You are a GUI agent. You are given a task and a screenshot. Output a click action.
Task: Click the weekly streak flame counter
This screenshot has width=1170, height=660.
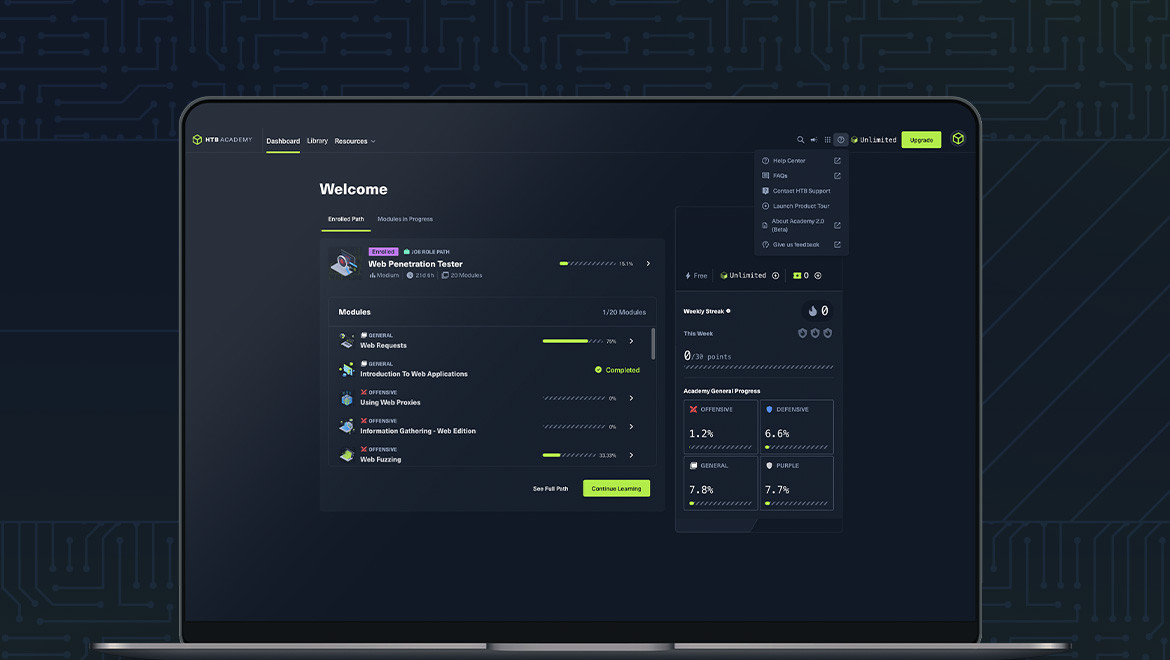click(818, 311)
